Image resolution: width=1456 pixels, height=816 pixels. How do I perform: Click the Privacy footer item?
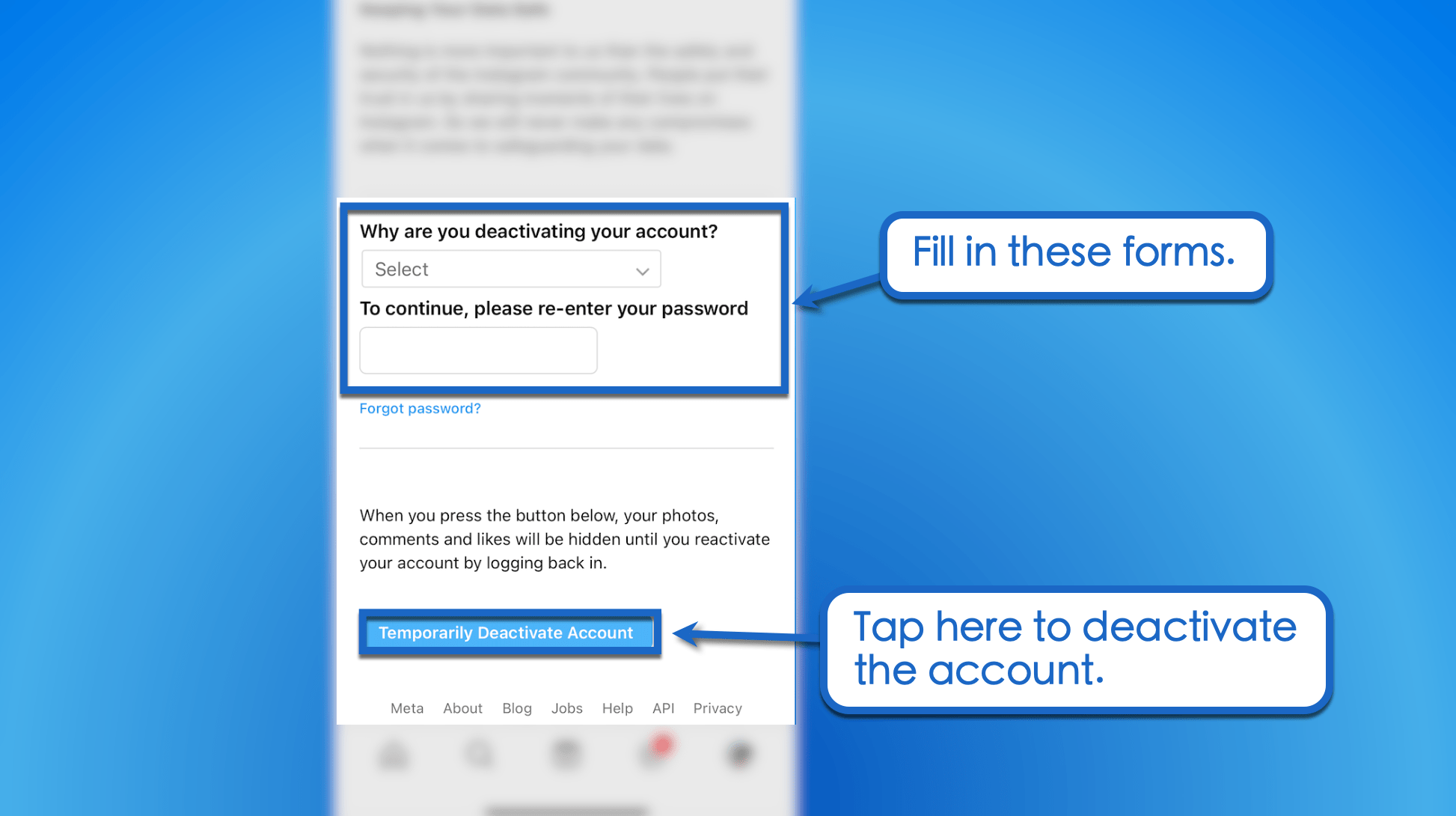pos(719,707)
